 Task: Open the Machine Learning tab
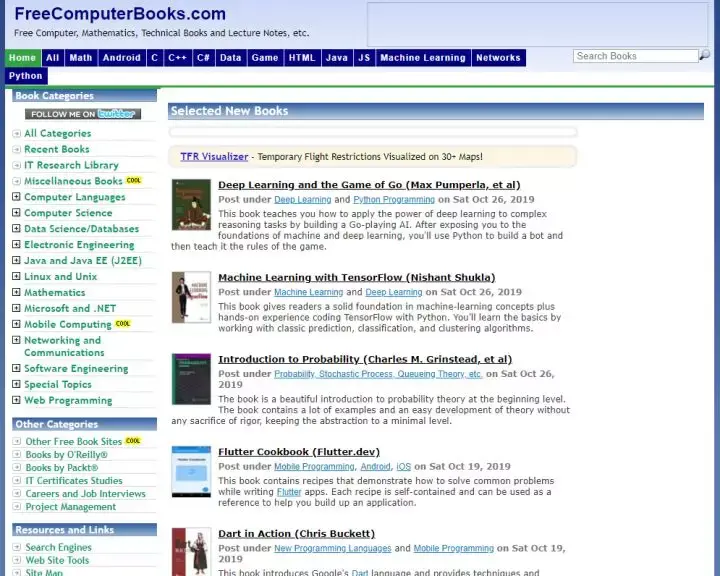[423, 57]
